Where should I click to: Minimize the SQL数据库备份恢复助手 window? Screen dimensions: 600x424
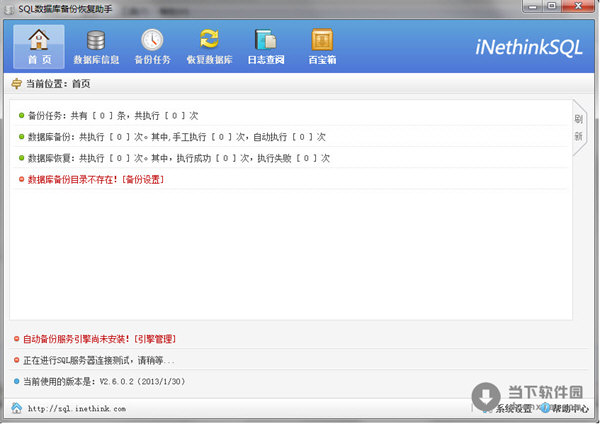point(533,6)
